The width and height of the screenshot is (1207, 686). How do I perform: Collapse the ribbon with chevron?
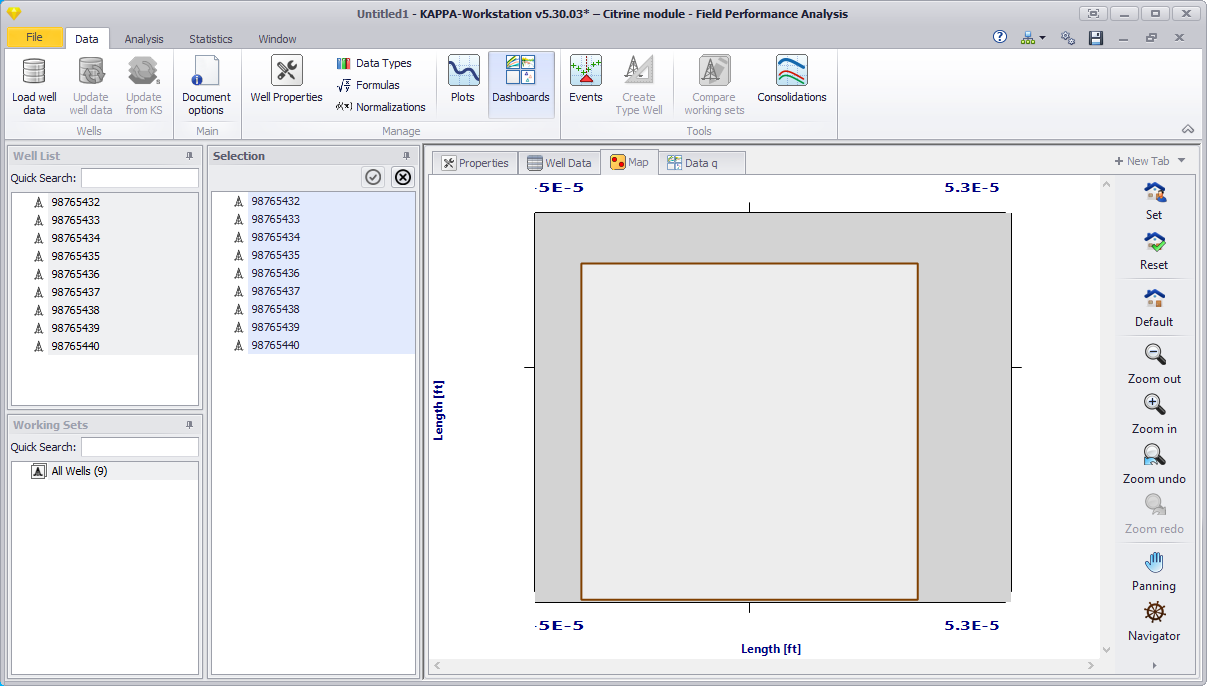pos(1188,129)
